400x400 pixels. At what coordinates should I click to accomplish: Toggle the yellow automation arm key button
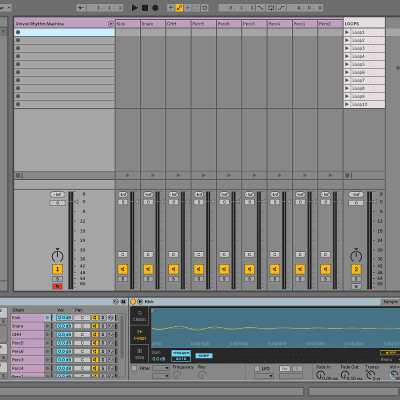click(x=179, y=8)
